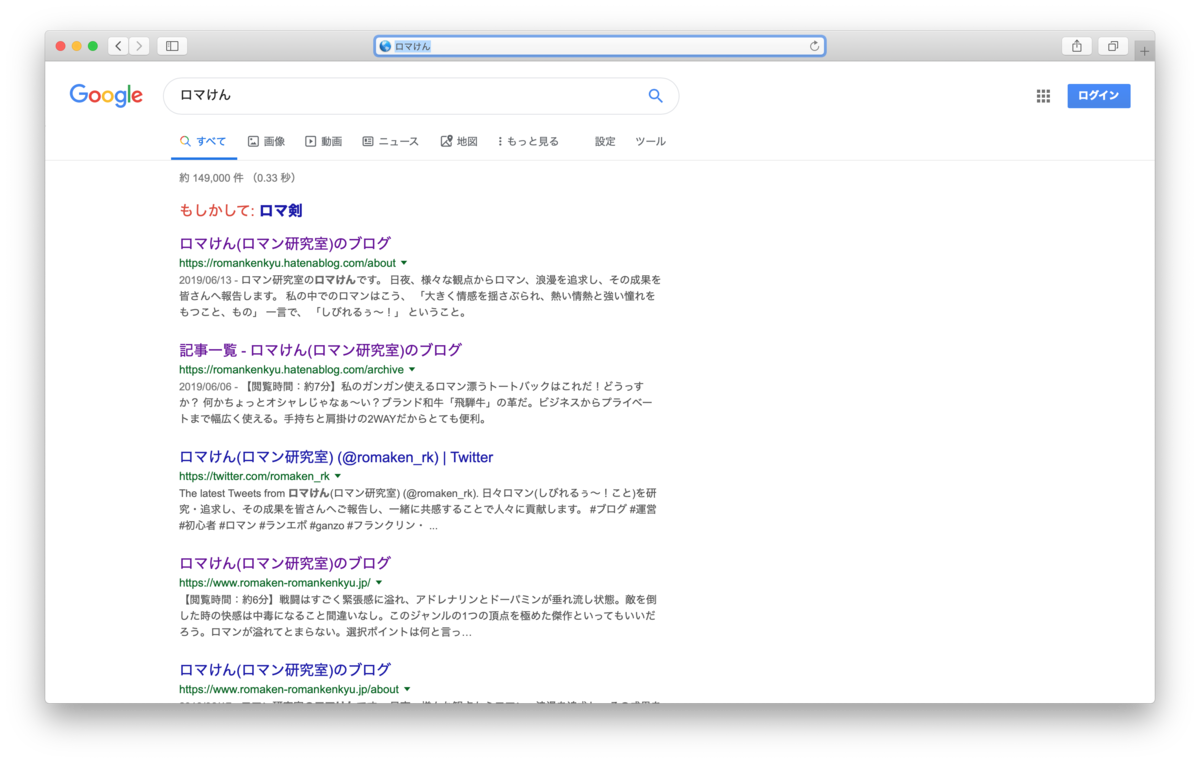The width and height of the screenshot is (1200, 763).
Task: Expand arrow next to twitter.com/romaken_rk URL
Action: pyautogui.click(x=338, y=476)
